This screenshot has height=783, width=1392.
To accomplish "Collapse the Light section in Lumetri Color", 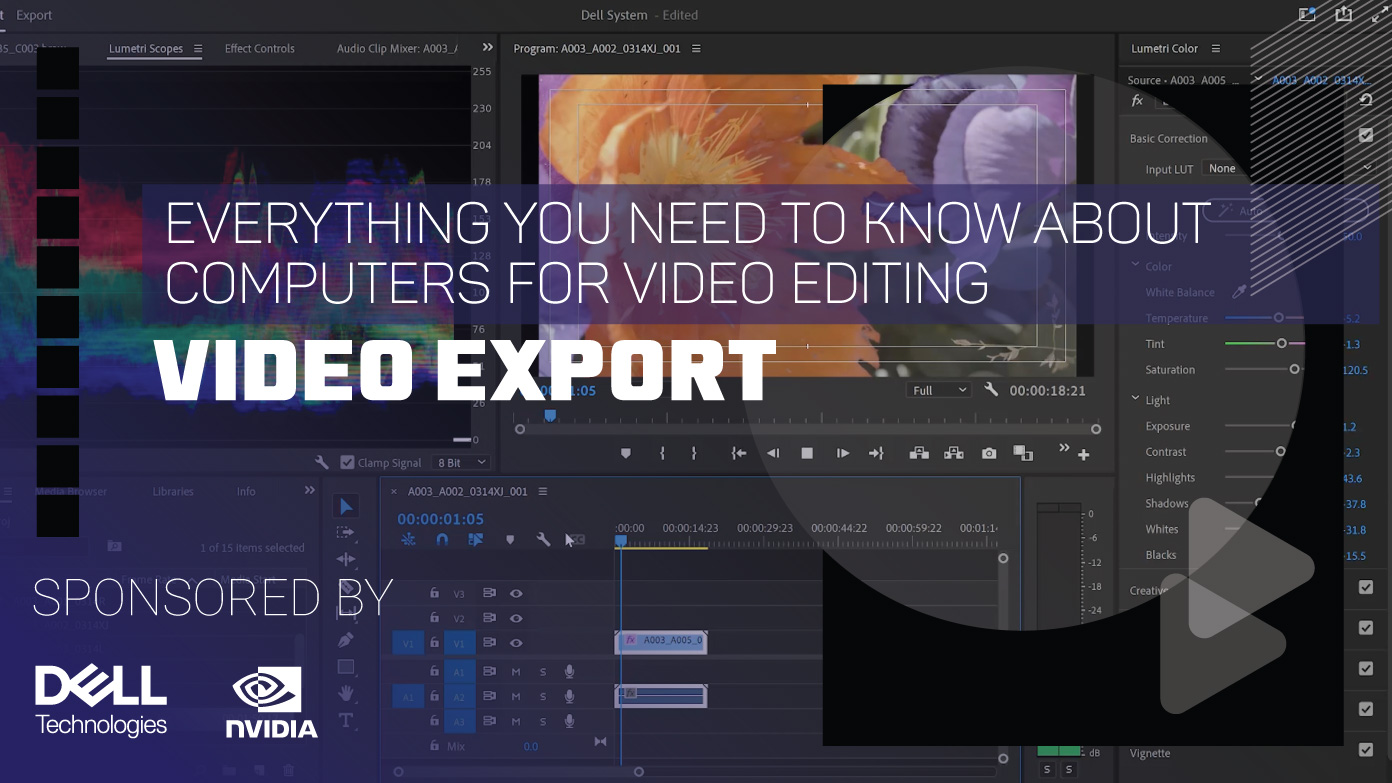I will click(1134, 399).
